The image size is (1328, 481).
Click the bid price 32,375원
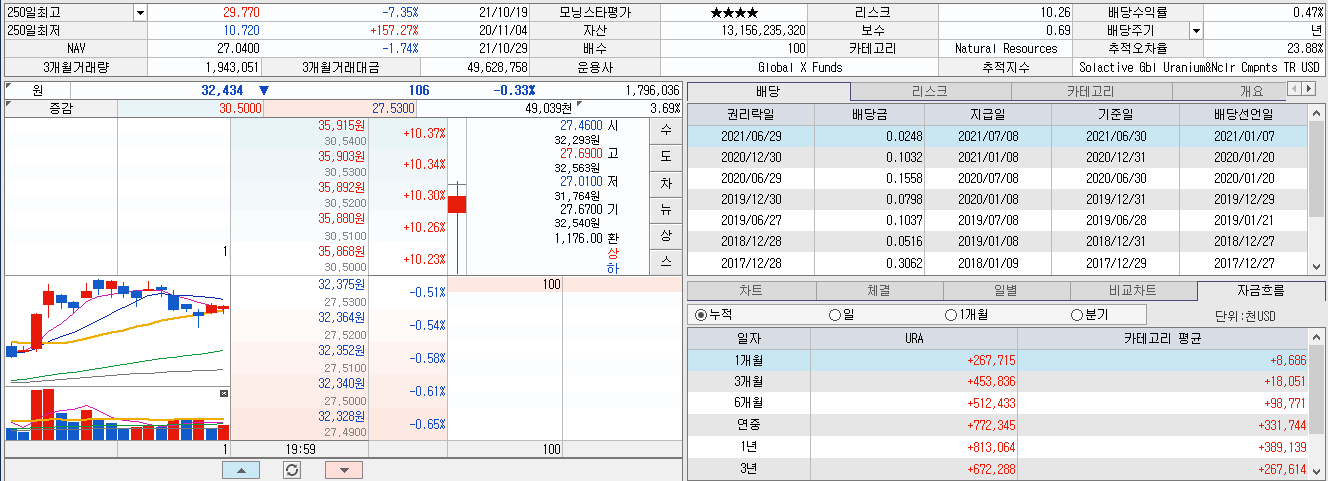pos(342,284)
